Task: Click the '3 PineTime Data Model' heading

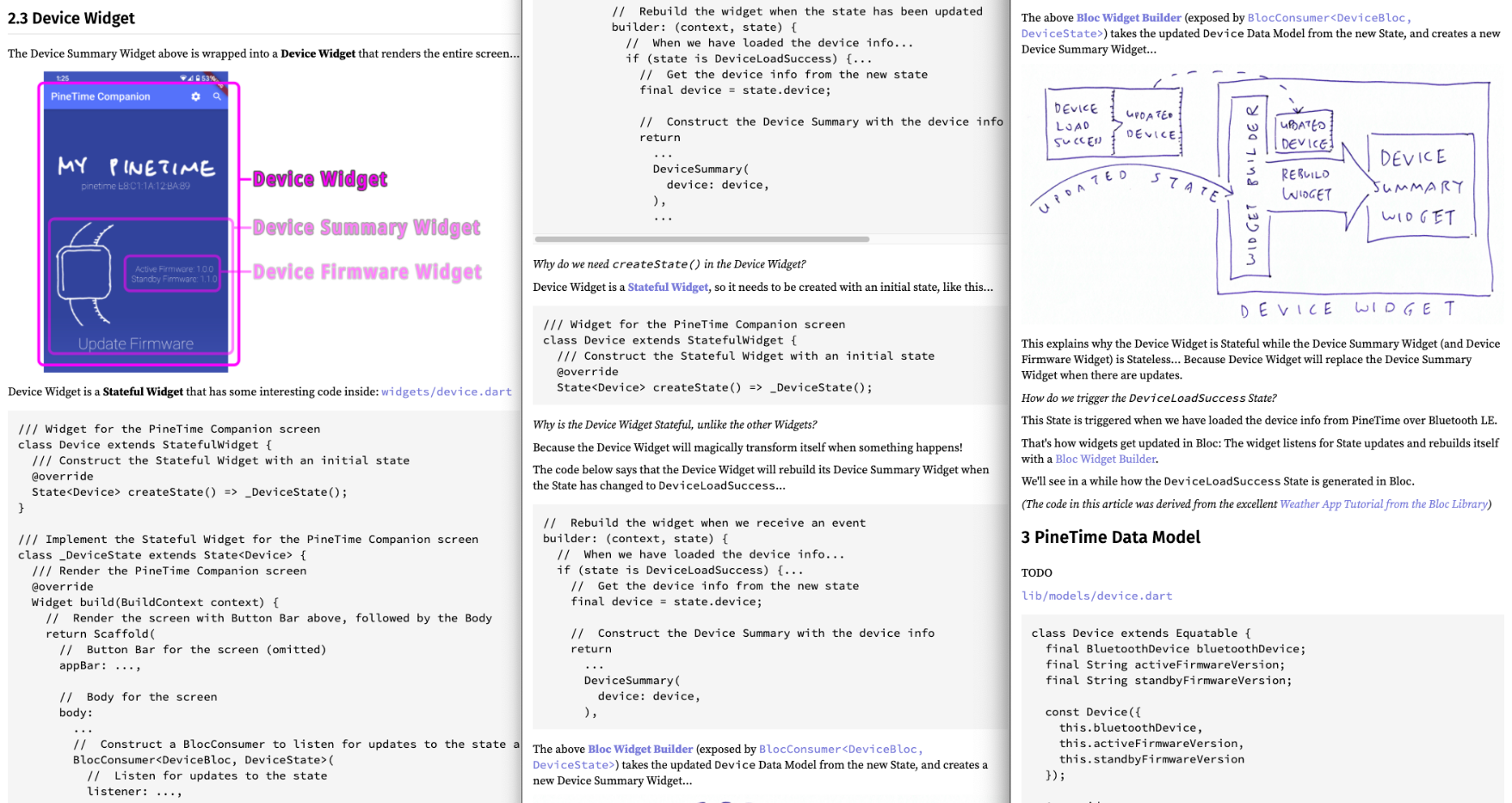Action: point(1110,537)
